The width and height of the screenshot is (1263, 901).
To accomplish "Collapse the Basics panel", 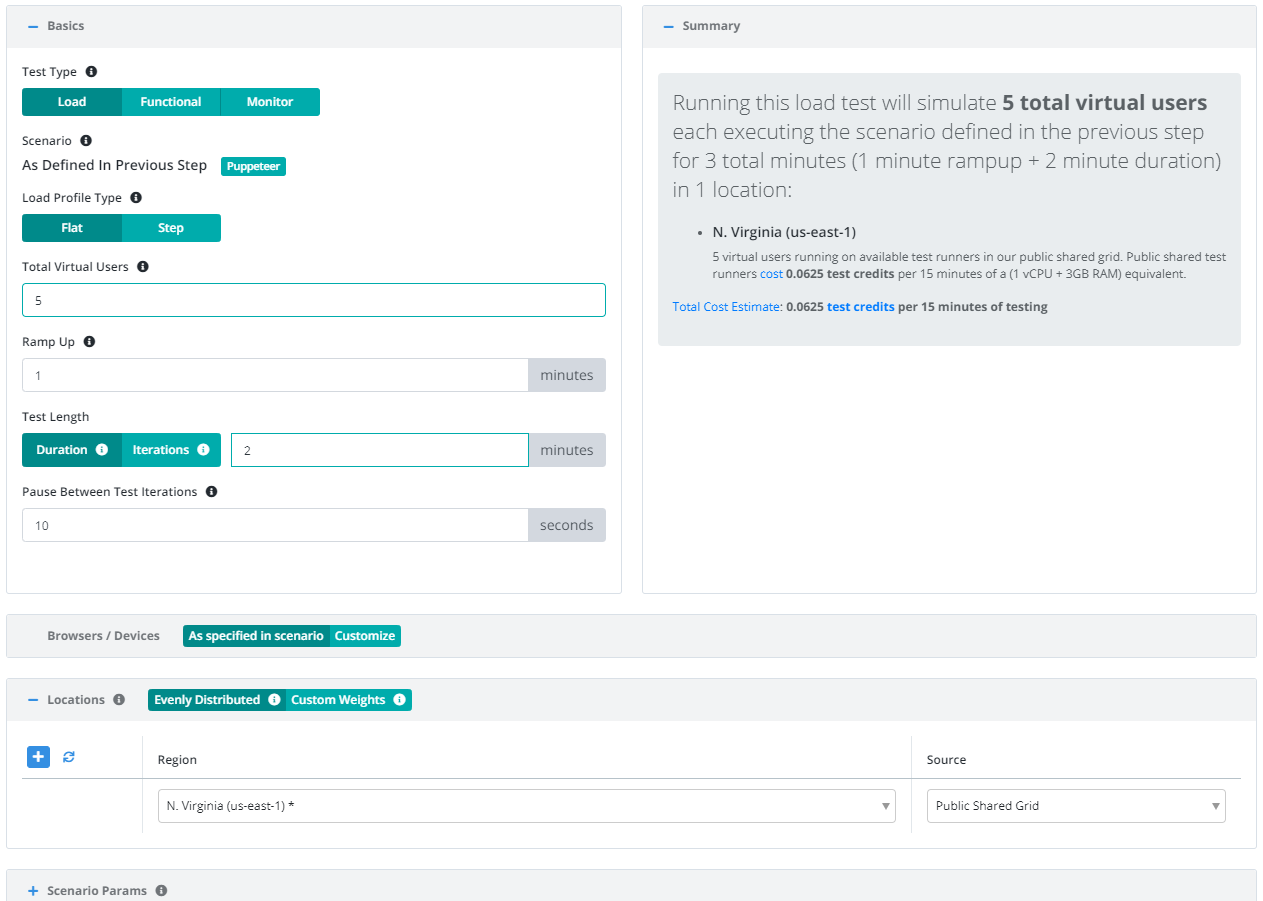I will coord(33,26).
